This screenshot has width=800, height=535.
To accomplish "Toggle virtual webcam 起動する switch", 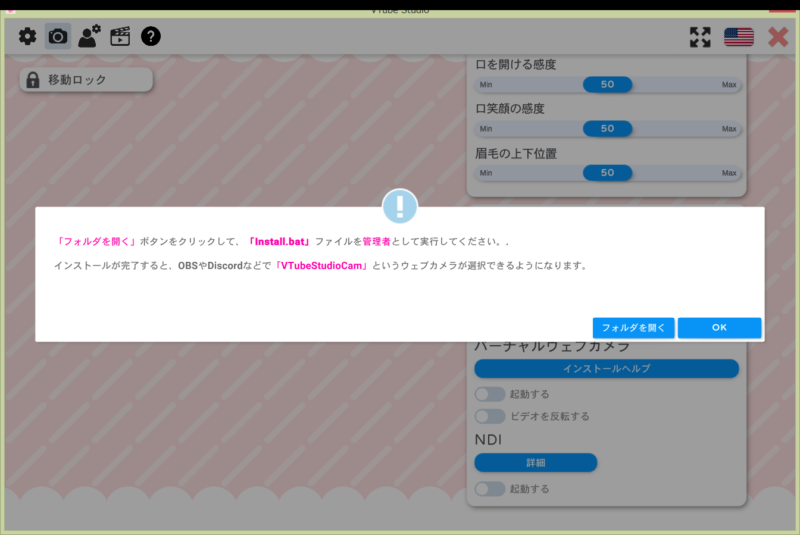I will click(490, 394).
